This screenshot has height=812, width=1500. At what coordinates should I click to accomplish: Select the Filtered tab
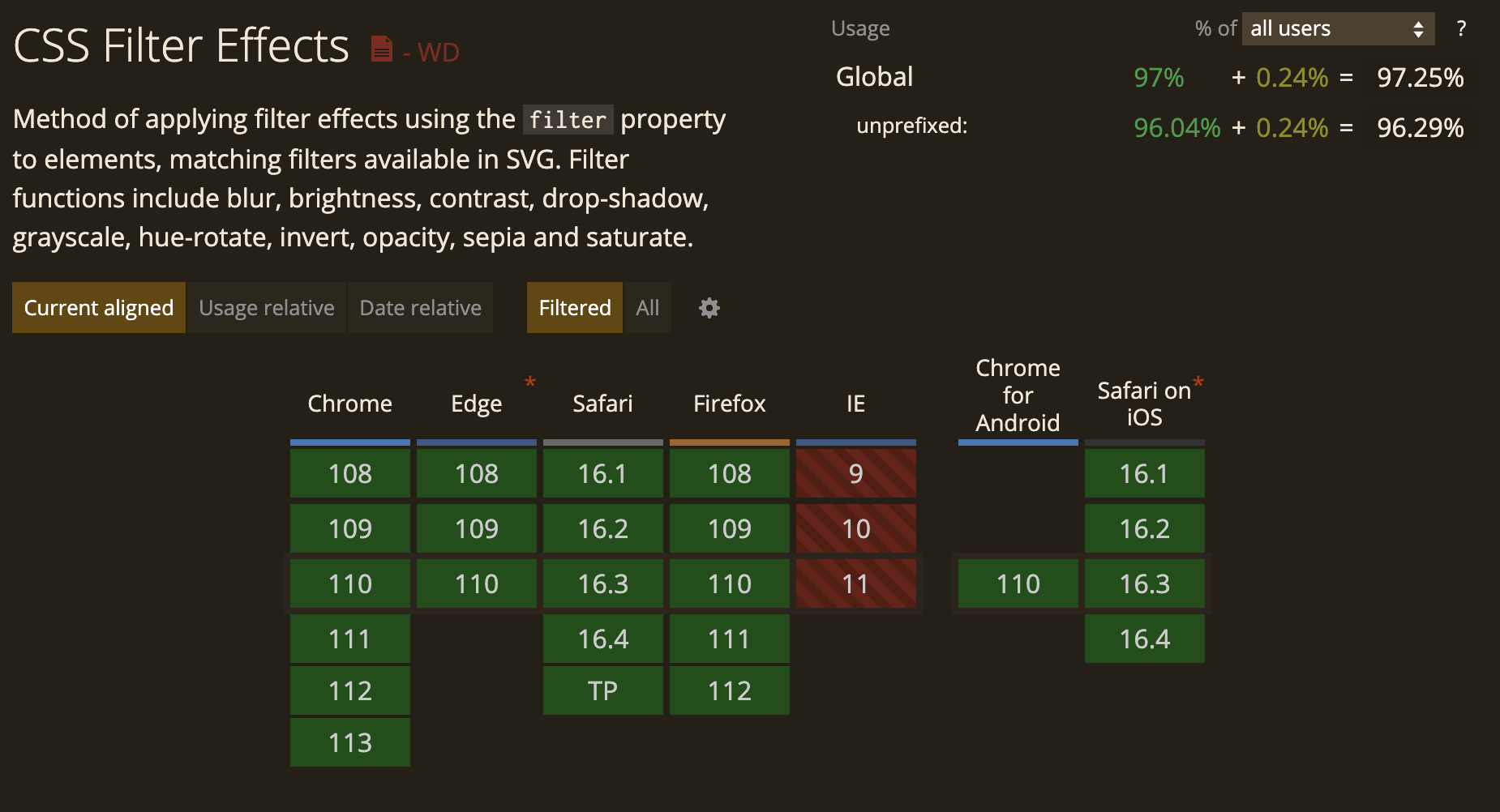click(575, 308)
